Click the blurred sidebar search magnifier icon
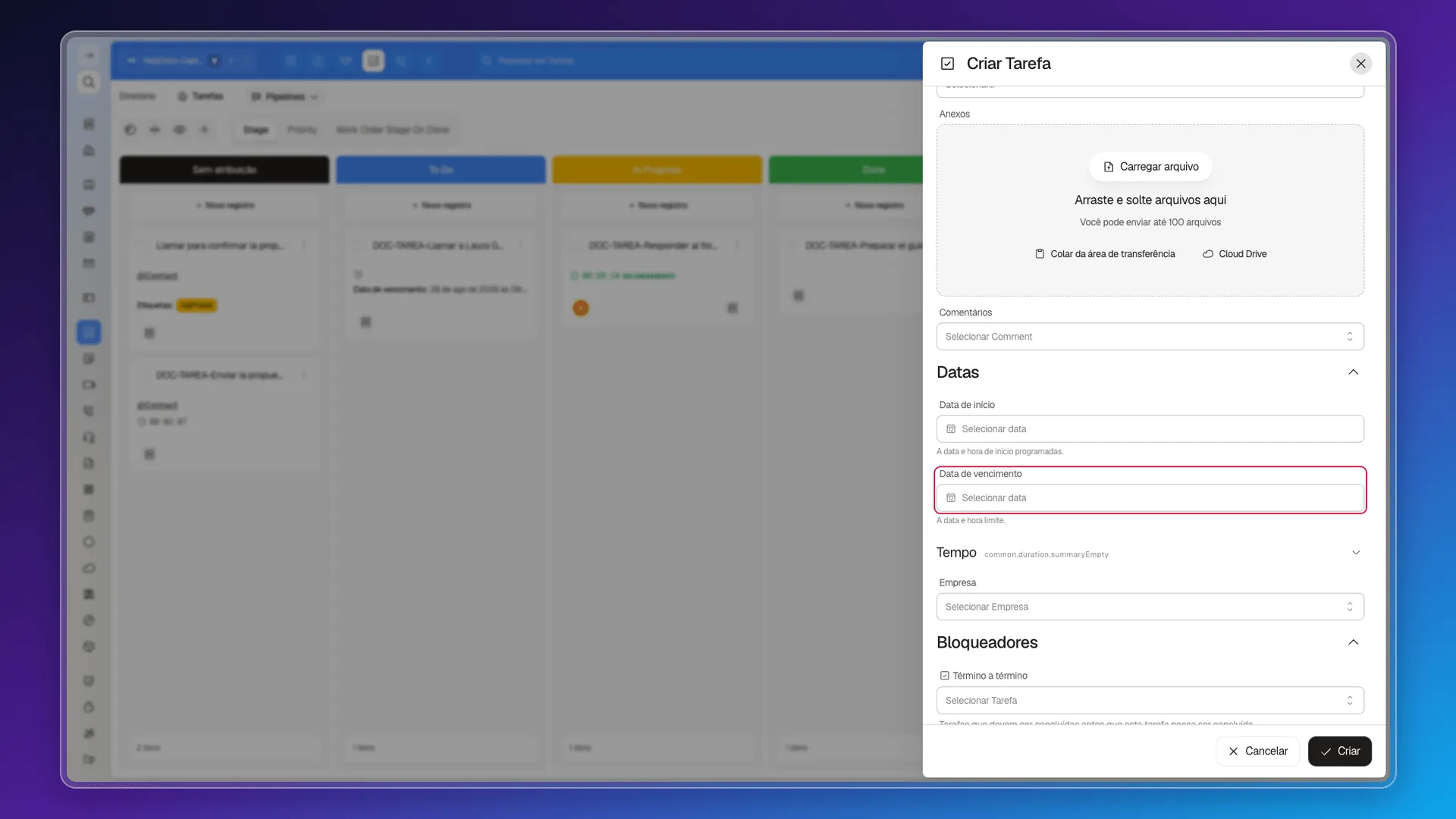 coord(89,82)
